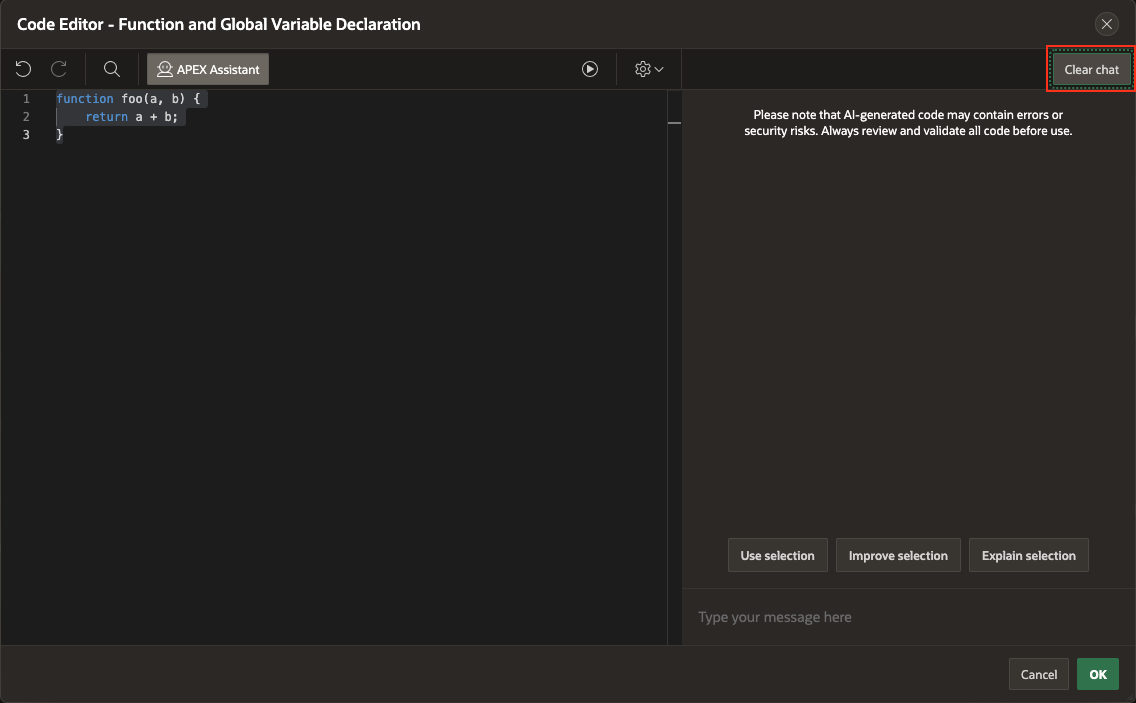1136x703 pixels.
Task: Cancel the code editor changes
Action: click(1039, 674)
